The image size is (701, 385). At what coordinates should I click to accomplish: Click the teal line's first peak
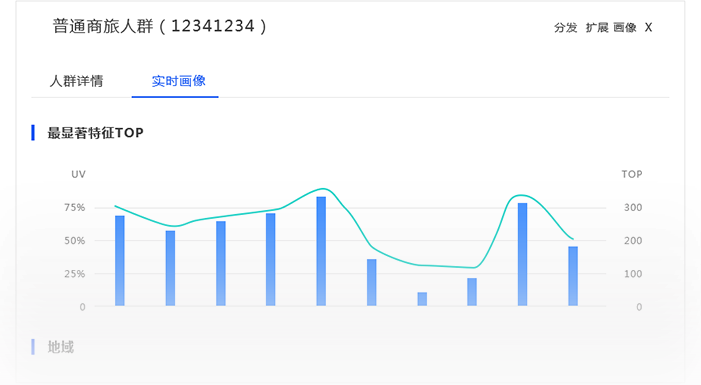323,189
